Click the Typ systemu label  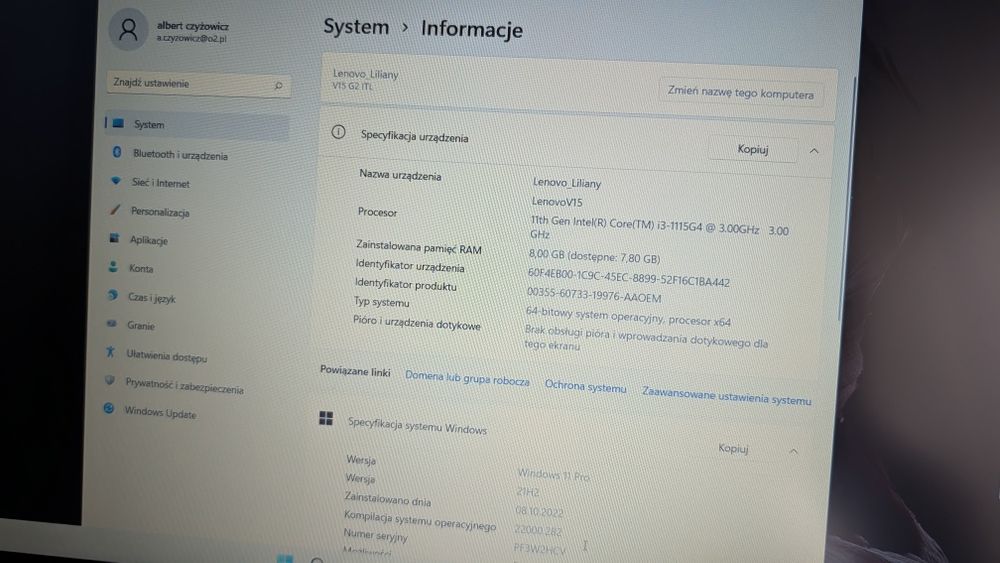point(381,302)
